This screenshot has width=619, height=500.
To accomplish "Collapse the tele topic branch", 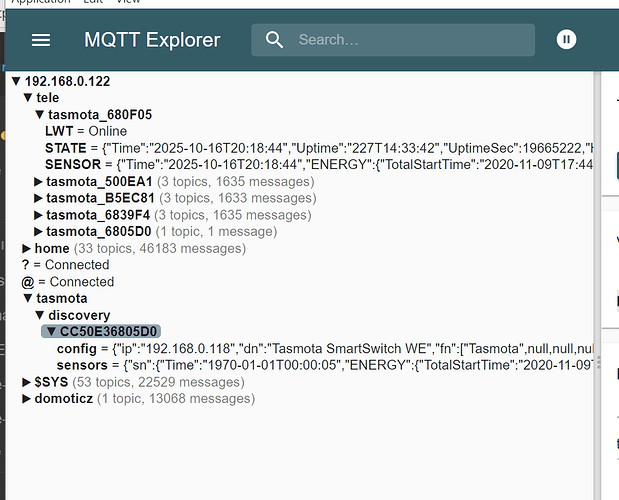I will 27,98.
